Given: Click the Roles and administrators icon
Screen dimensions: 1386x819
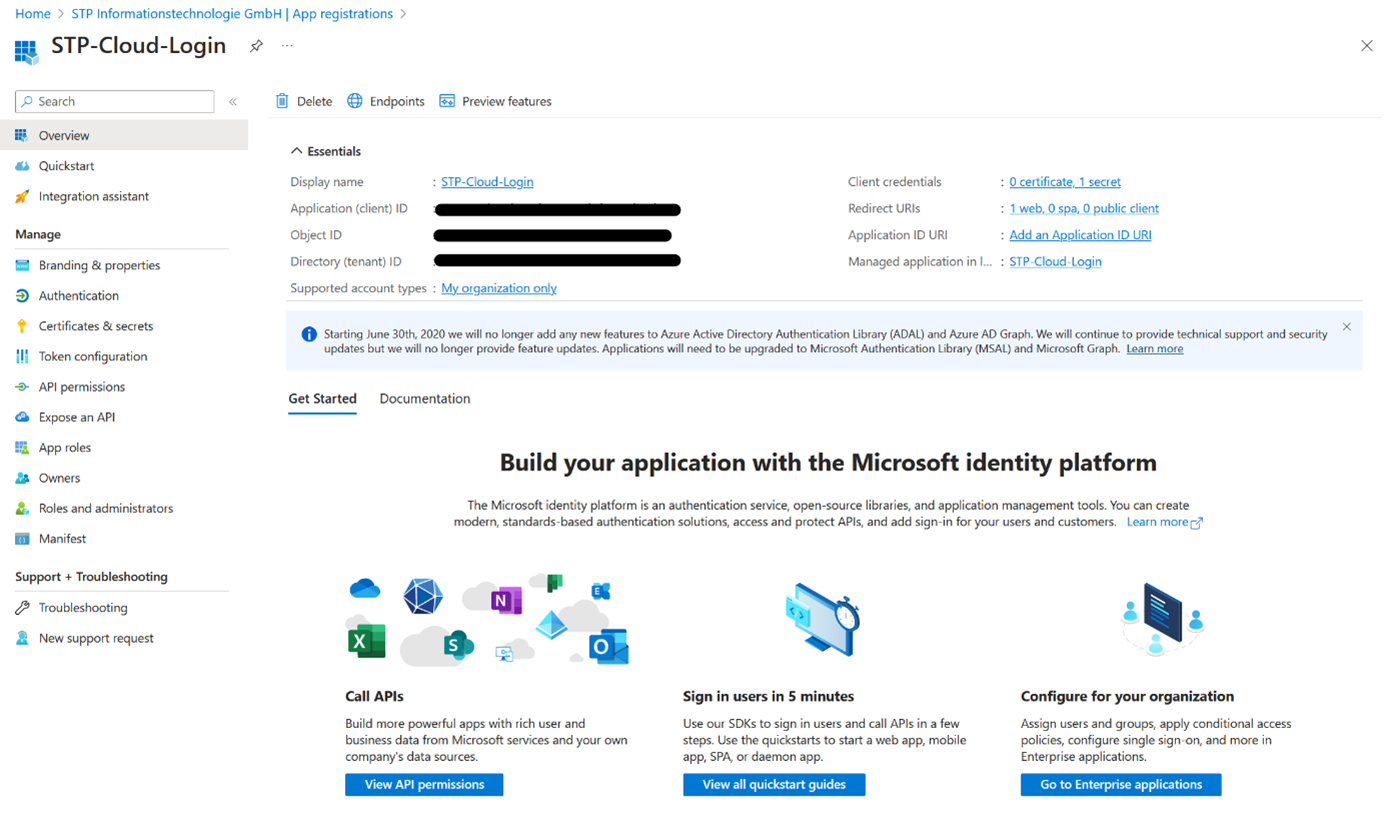Looking at the screenshot, I should click(22, 508).
